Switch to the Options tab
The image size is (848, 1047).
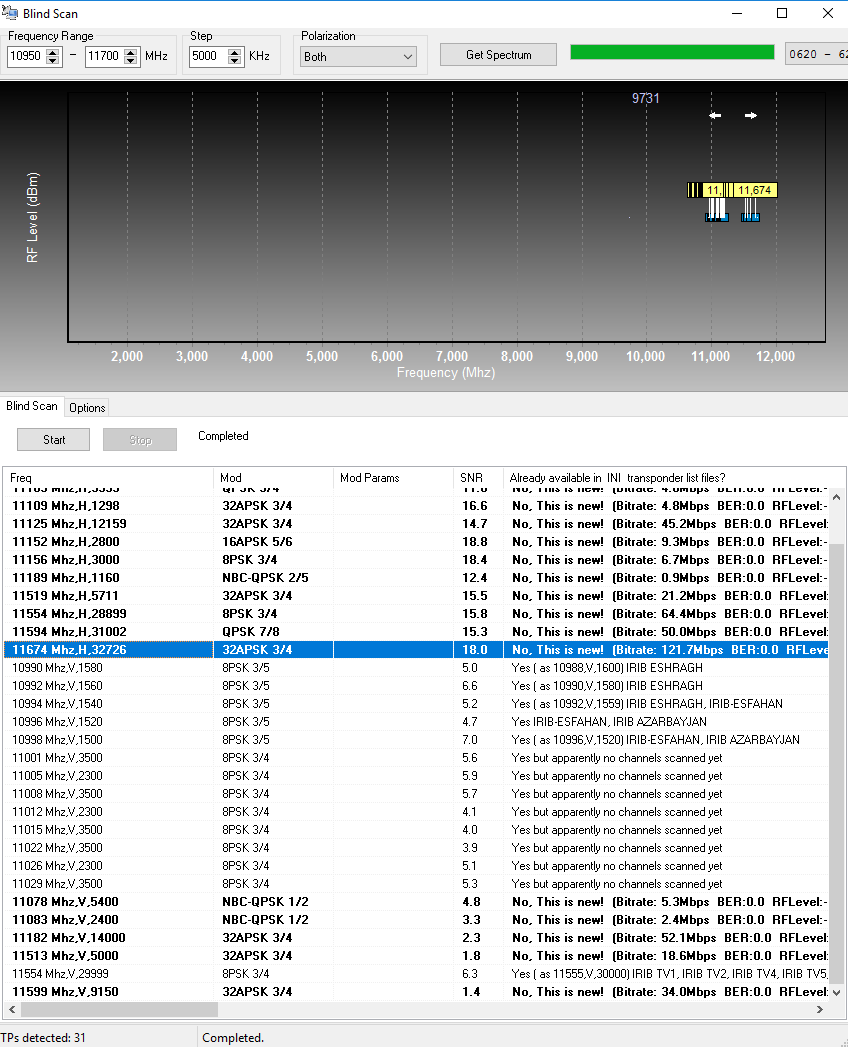click(x=87, y=407)
